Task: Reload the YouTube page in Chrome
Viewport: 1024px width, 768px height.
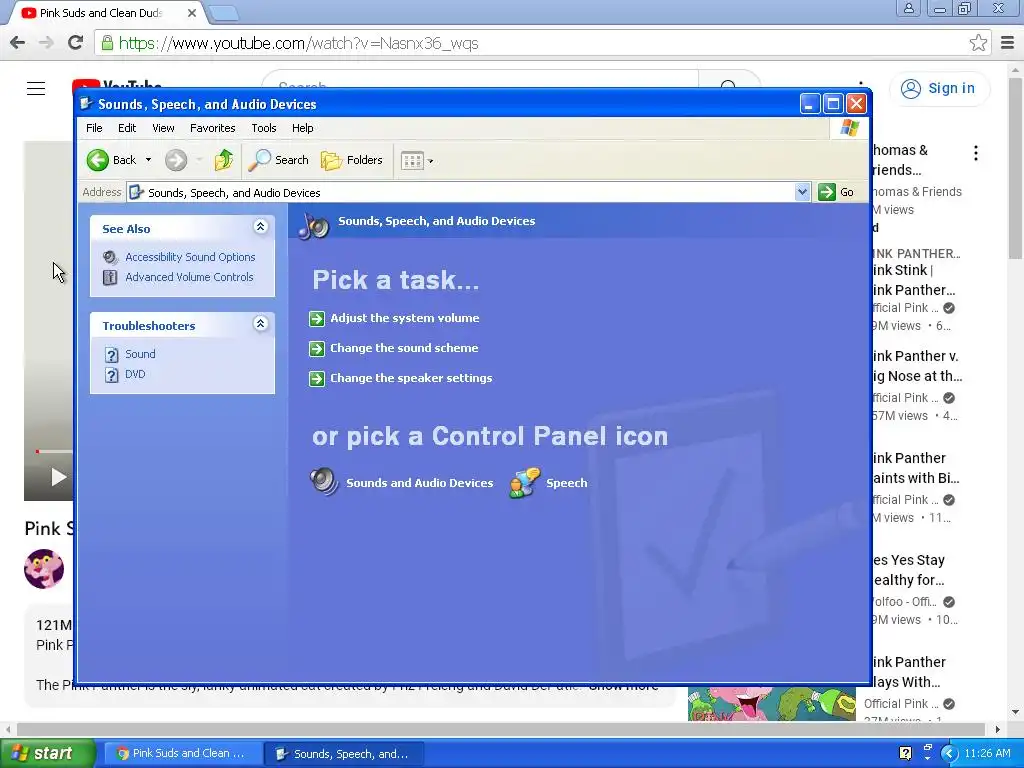Action: pos(76,43)
